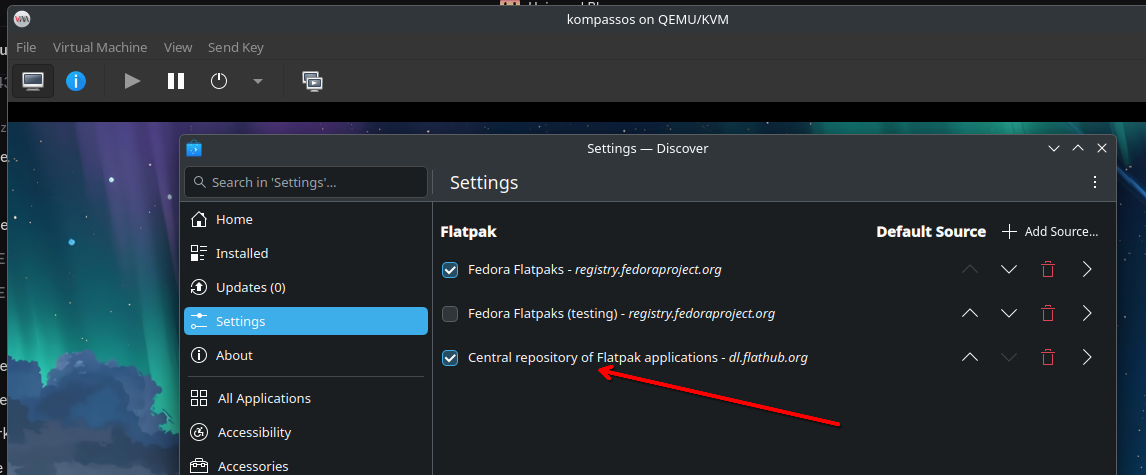Delete the Fedora Flatpaks (testing) source
Viewport: 1146px width, 475px height.
coord(1048,313)
